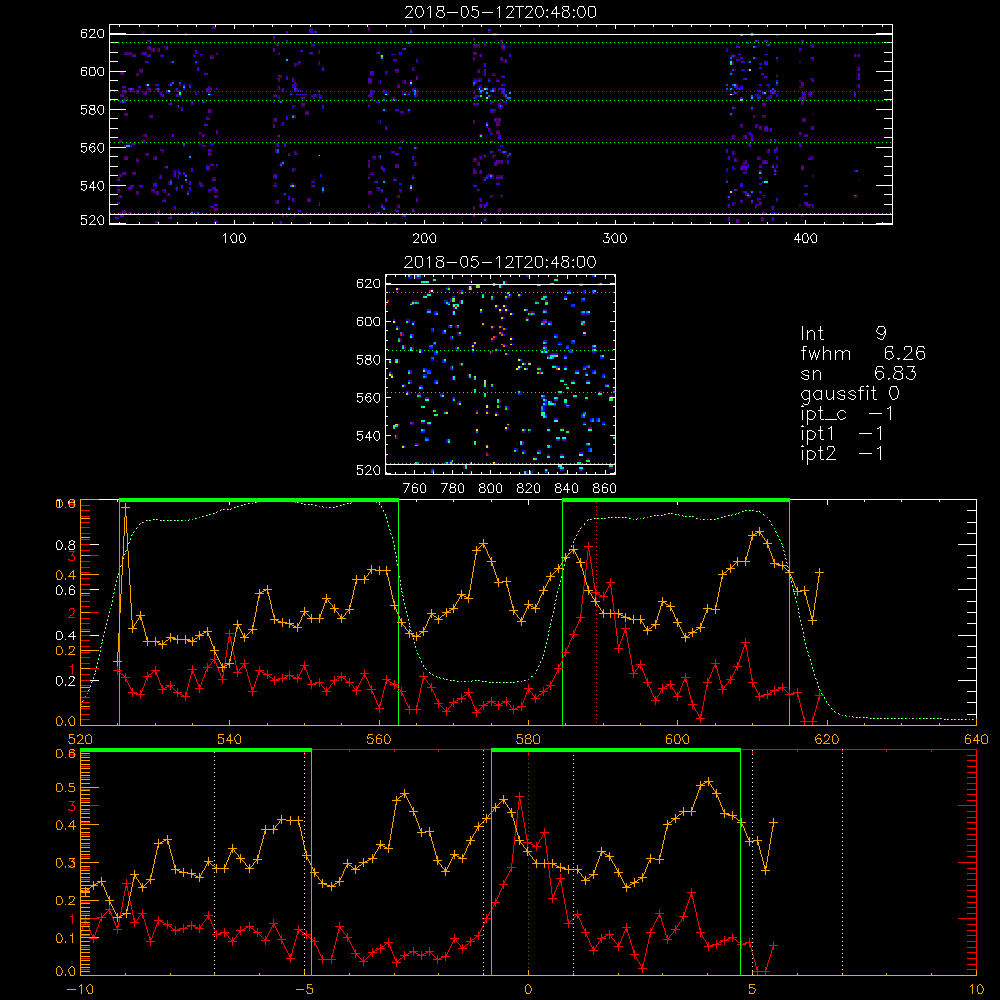The height and width of the screenshot is (1000, 1000).
Task: Click x-axis label 400 on top plot
Action: [805, 239]
